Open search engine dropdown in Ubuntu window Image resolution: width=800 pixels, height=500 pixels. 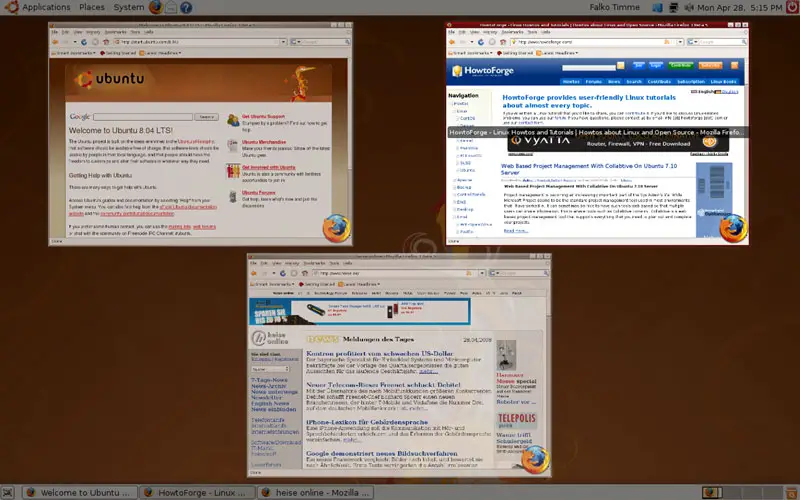[296, 42]
